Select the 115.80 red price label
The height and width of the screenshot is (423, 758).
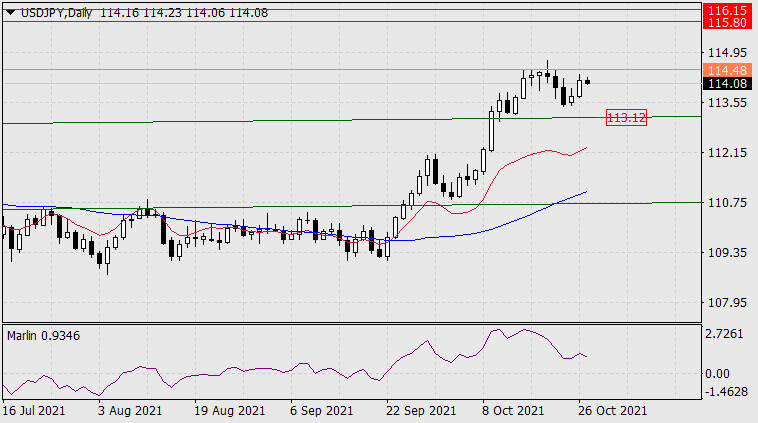click(727, 22)
